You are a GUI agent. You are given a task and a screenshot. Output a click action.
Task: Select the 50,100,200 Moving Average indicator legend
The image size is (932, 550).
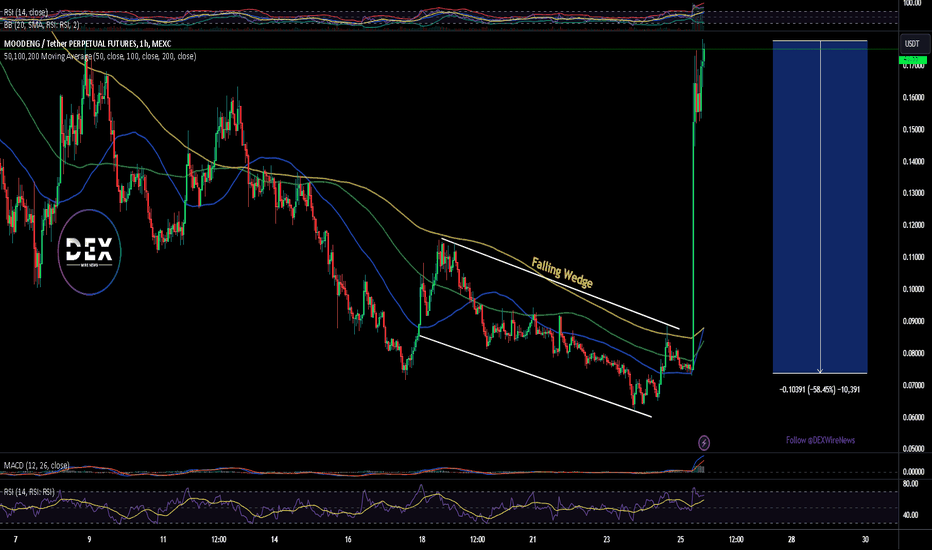point(100,56)
